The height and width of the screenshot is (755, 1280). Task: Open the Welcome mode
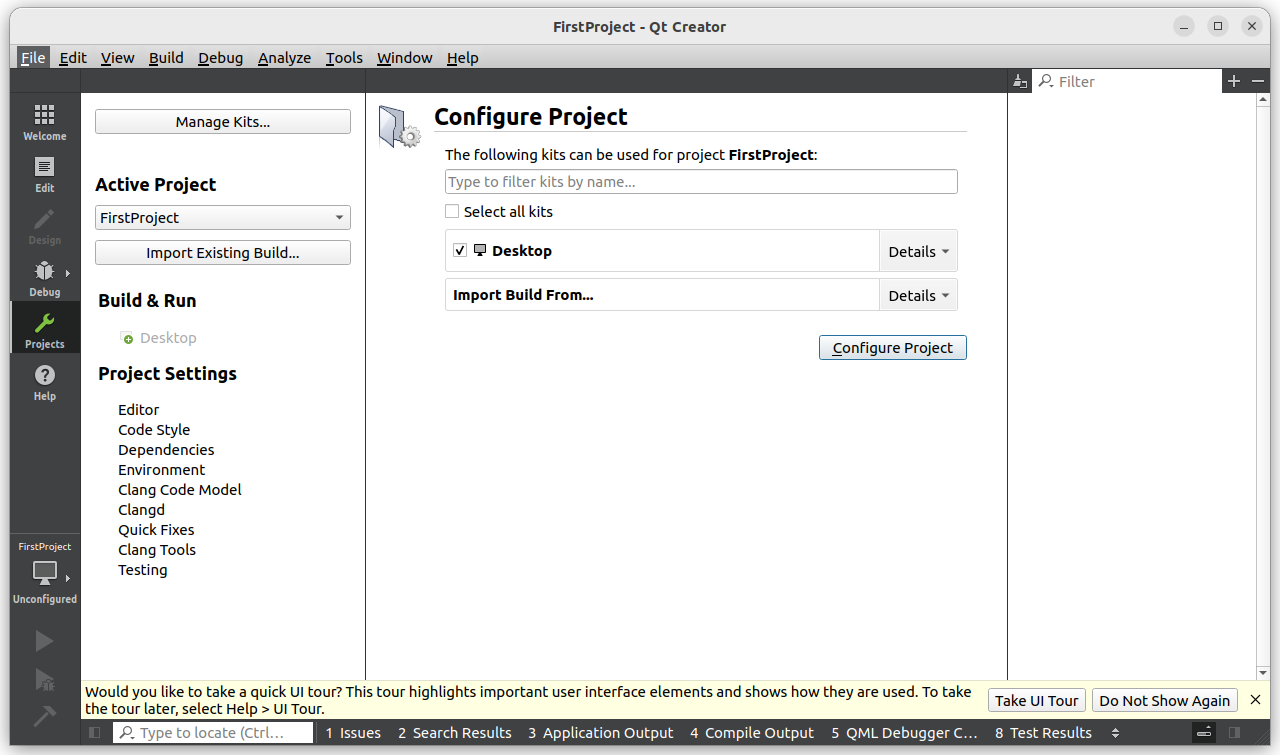45,122
